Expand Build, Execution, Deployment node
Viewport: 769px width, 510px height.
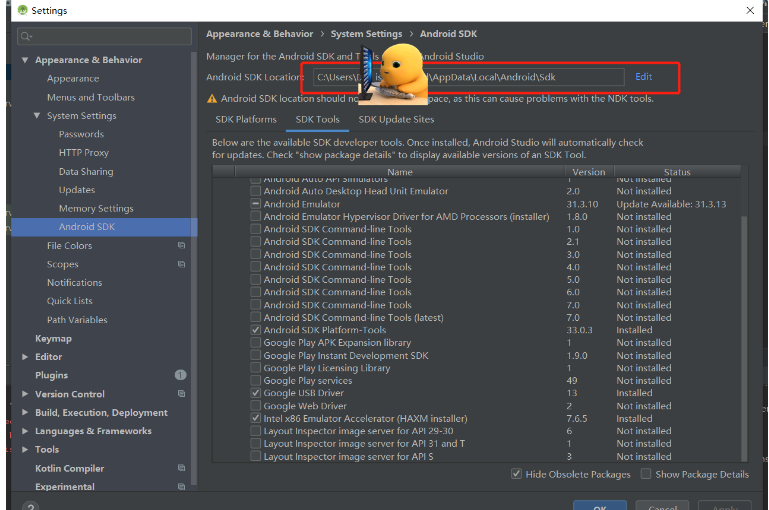[x=25, y=412]
